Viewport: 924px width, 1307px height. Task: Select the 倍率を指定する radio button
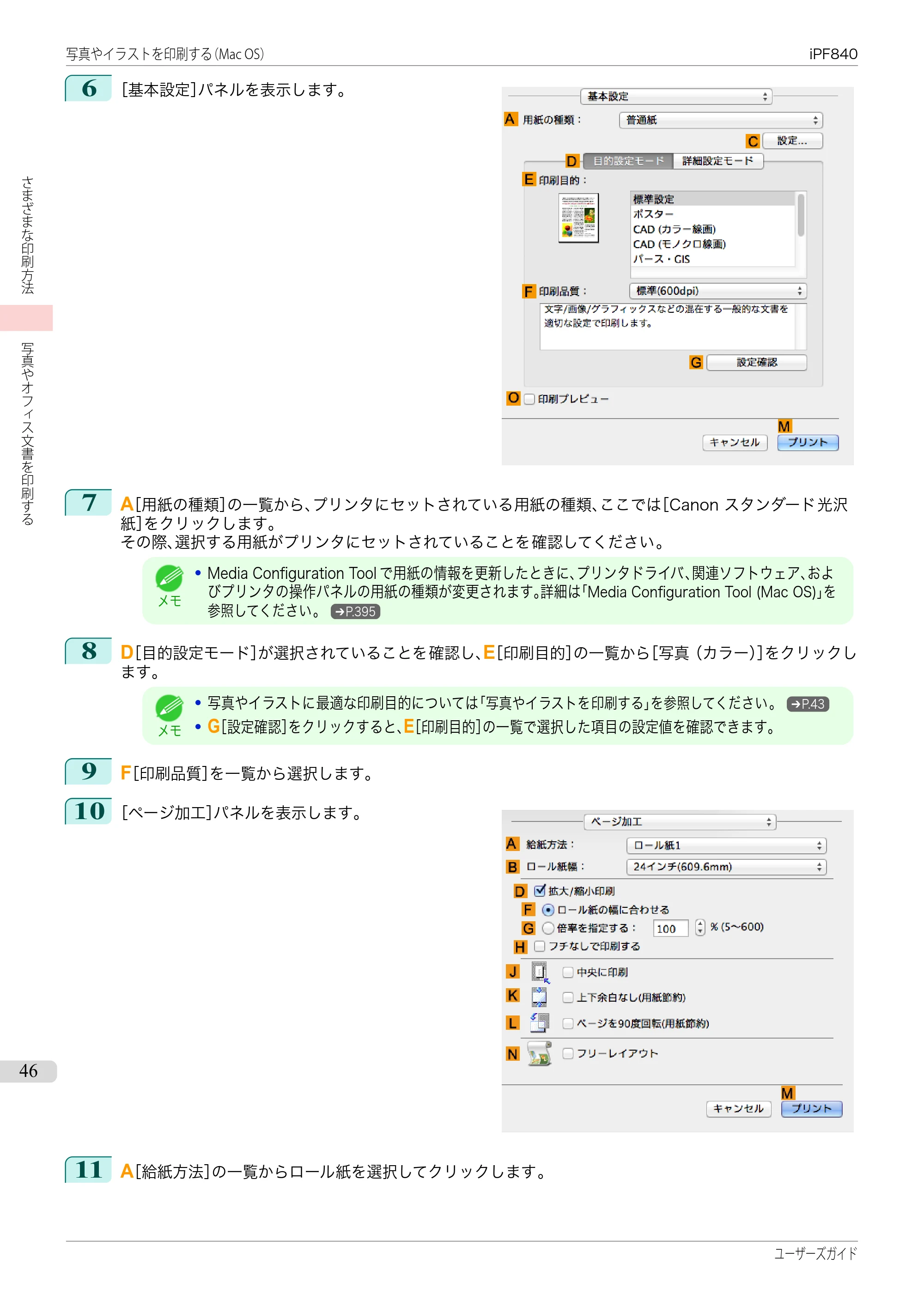click(547, 928)
